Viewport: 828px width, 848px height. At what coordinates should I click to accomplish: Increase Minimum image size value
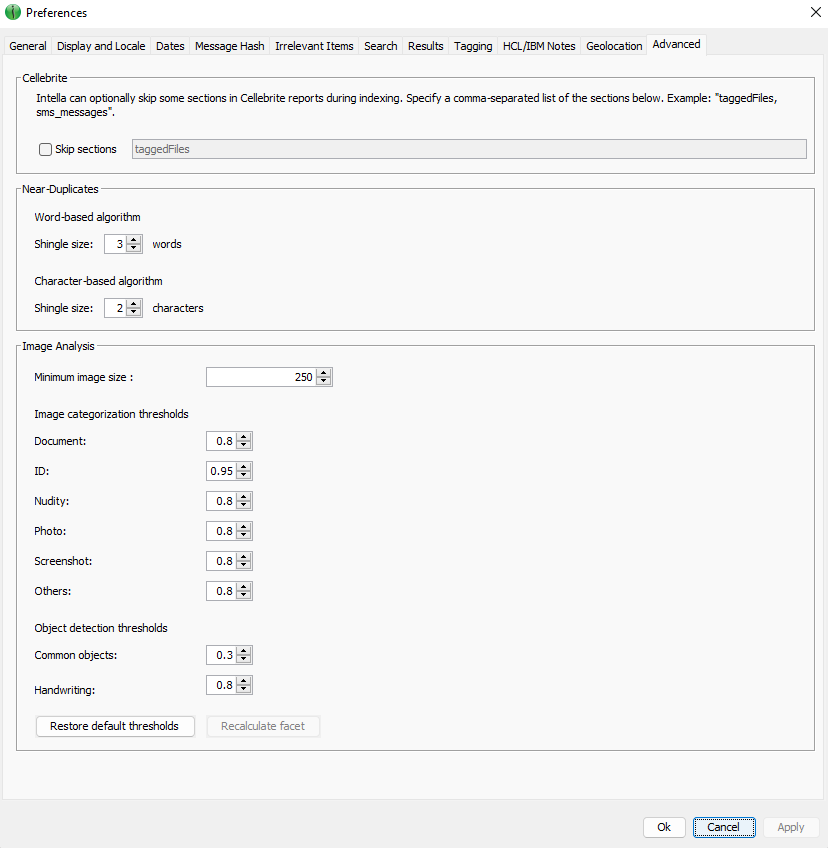[x=324, y=373]
